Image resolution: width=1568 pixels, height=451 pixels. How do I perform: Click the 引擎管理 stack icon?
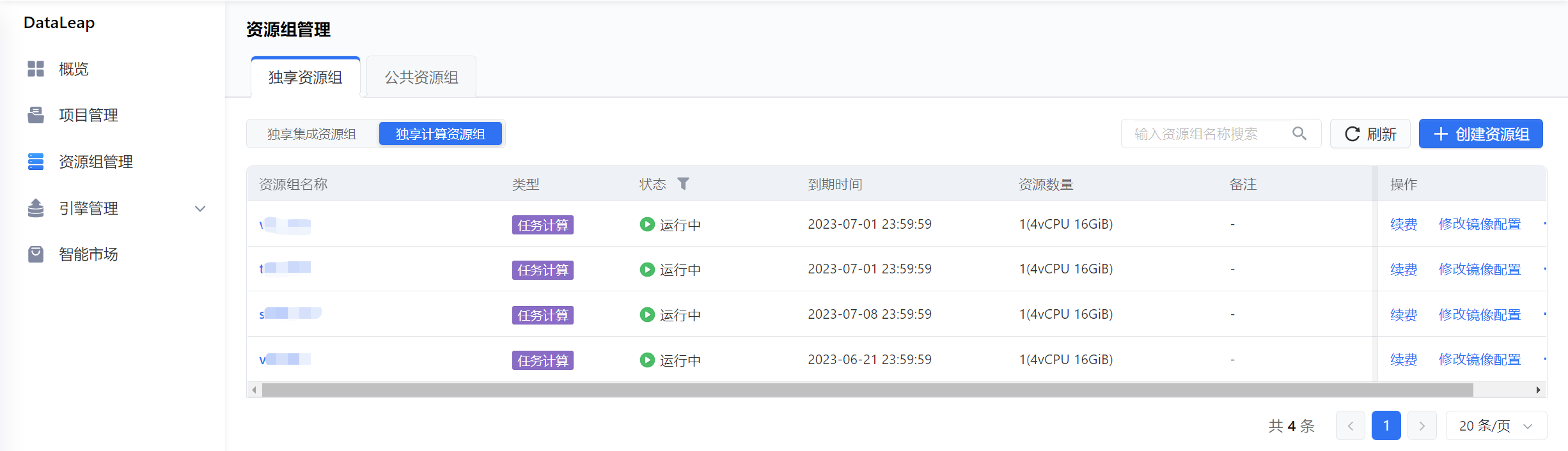pos(36,208)
